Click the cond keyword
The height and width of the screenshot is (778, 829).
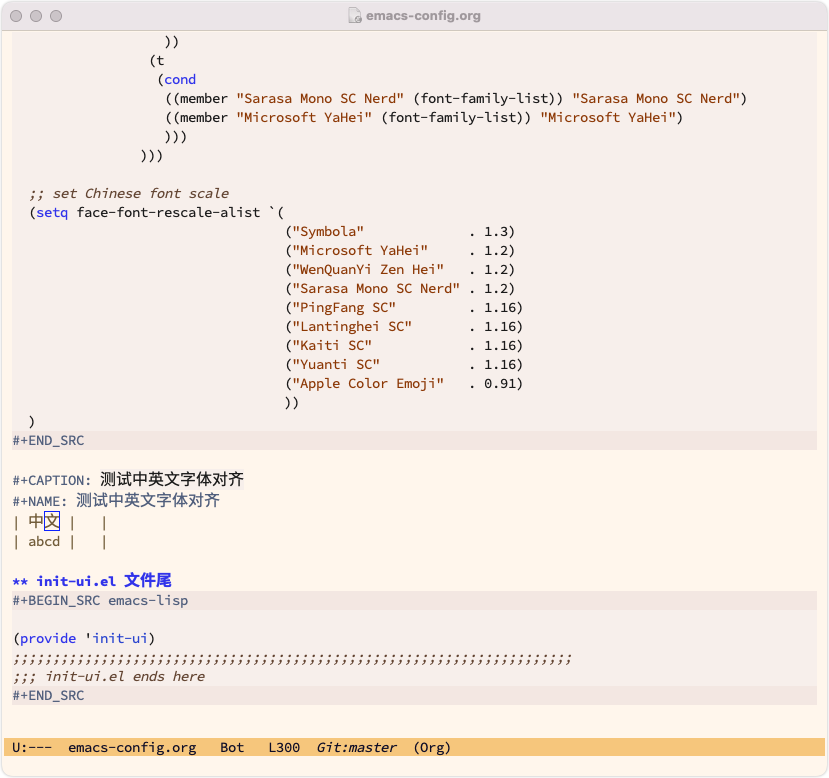[180, 79]
